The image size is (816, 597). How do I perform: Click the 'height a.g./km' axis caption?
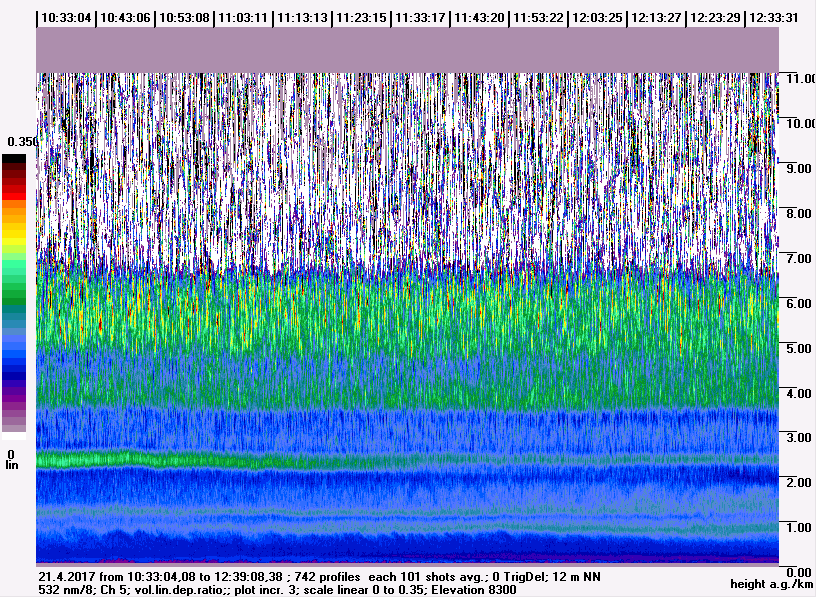[771, 585]
